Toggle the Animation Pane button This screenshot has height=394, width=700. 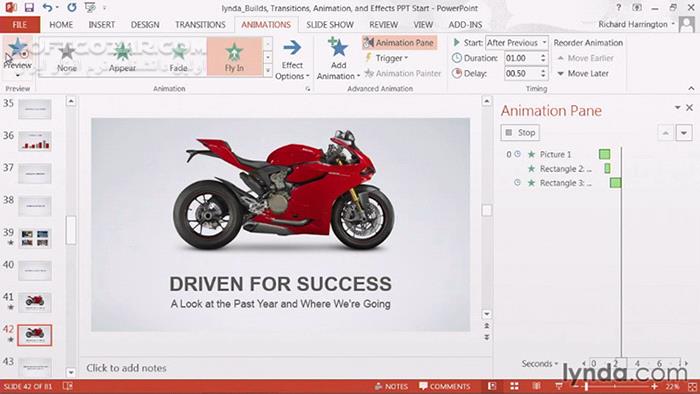(400, 43)
